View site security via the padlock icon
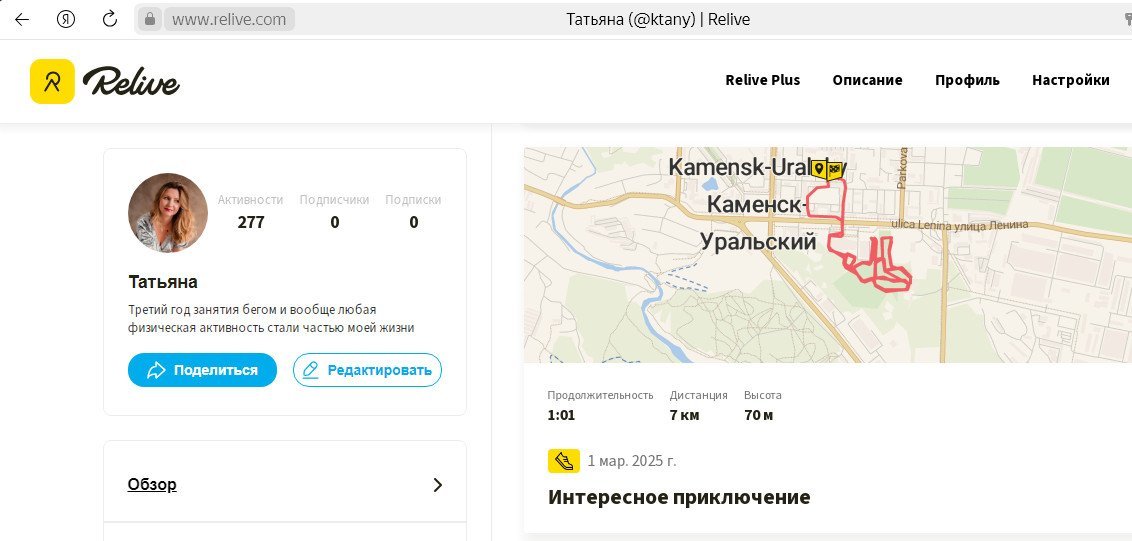Screen dimensions: 1132x541 150,20
